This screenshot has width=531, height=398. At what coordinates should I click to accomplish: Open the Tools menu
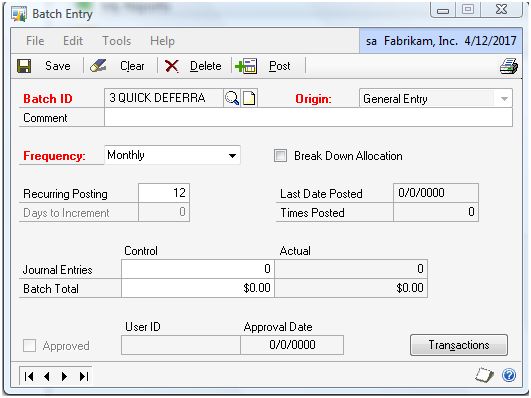tap(116, 41)
